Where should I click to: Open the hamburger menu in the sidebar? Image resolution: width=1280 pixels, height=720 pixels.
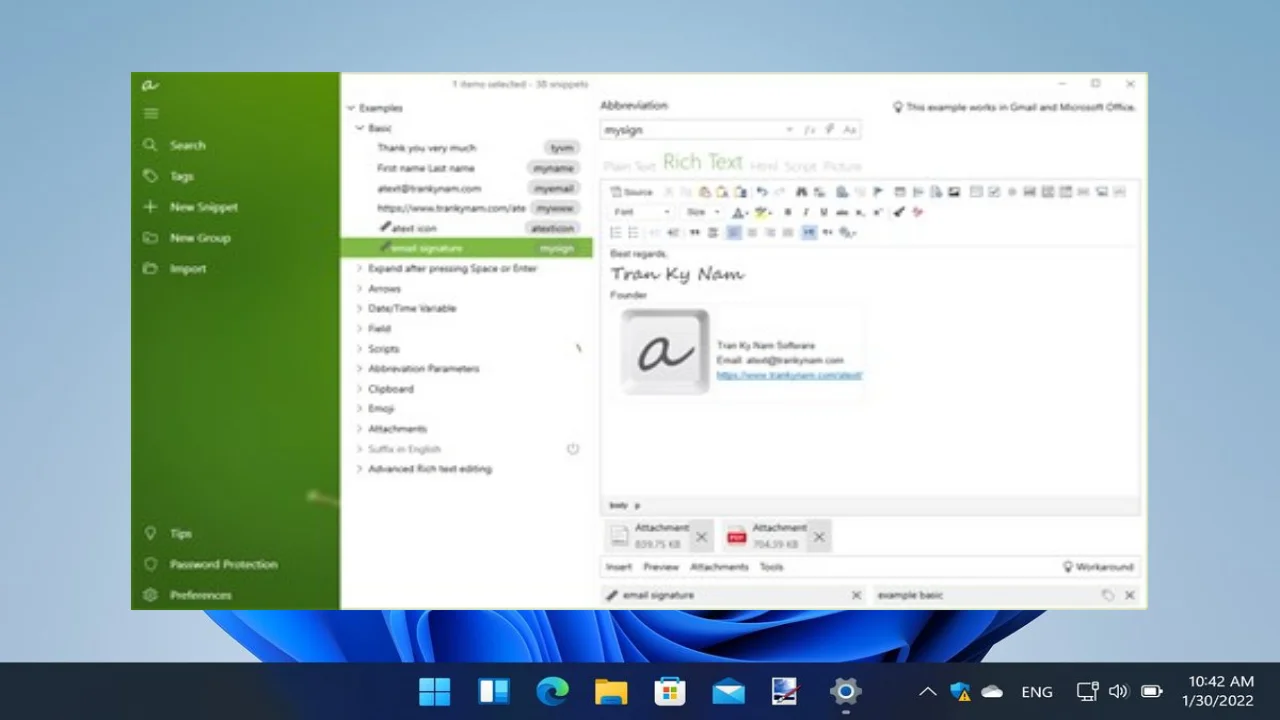151,114
